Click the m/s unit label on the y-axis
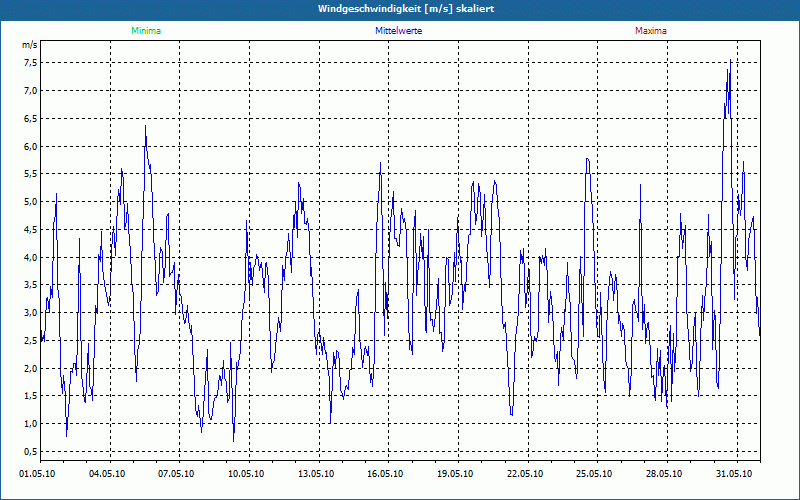The height and width of the screenshot is (500, 800). click(x=29, y=45)
